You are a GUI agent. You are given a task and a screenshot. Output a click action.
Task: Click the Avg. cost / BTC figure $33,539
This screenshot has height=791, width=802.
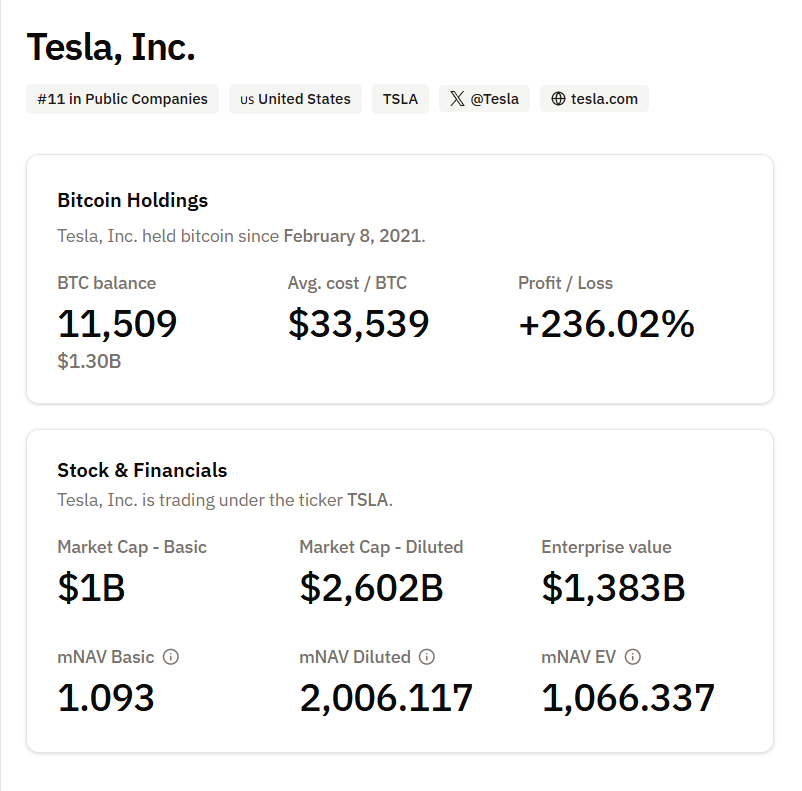(358, 323)
